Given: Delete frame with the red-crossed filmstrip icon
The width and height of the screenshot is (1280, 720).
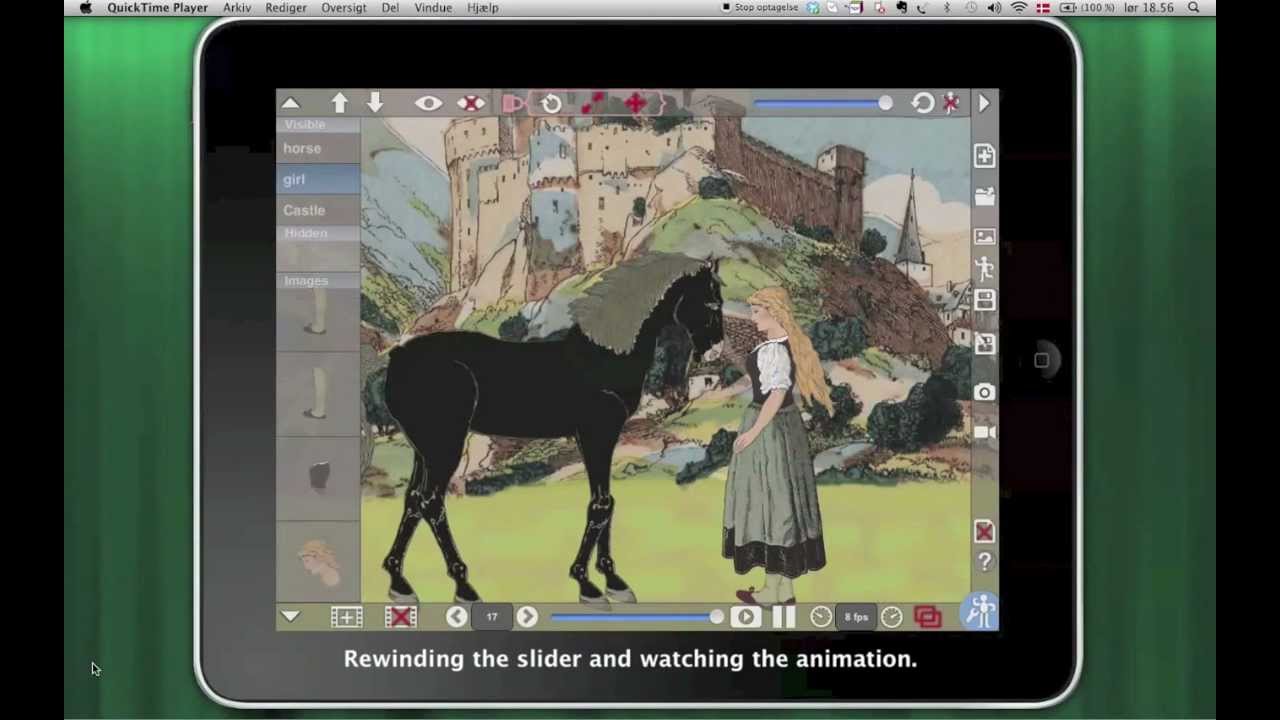Looking at the screenshot, I should pos(401,617).
